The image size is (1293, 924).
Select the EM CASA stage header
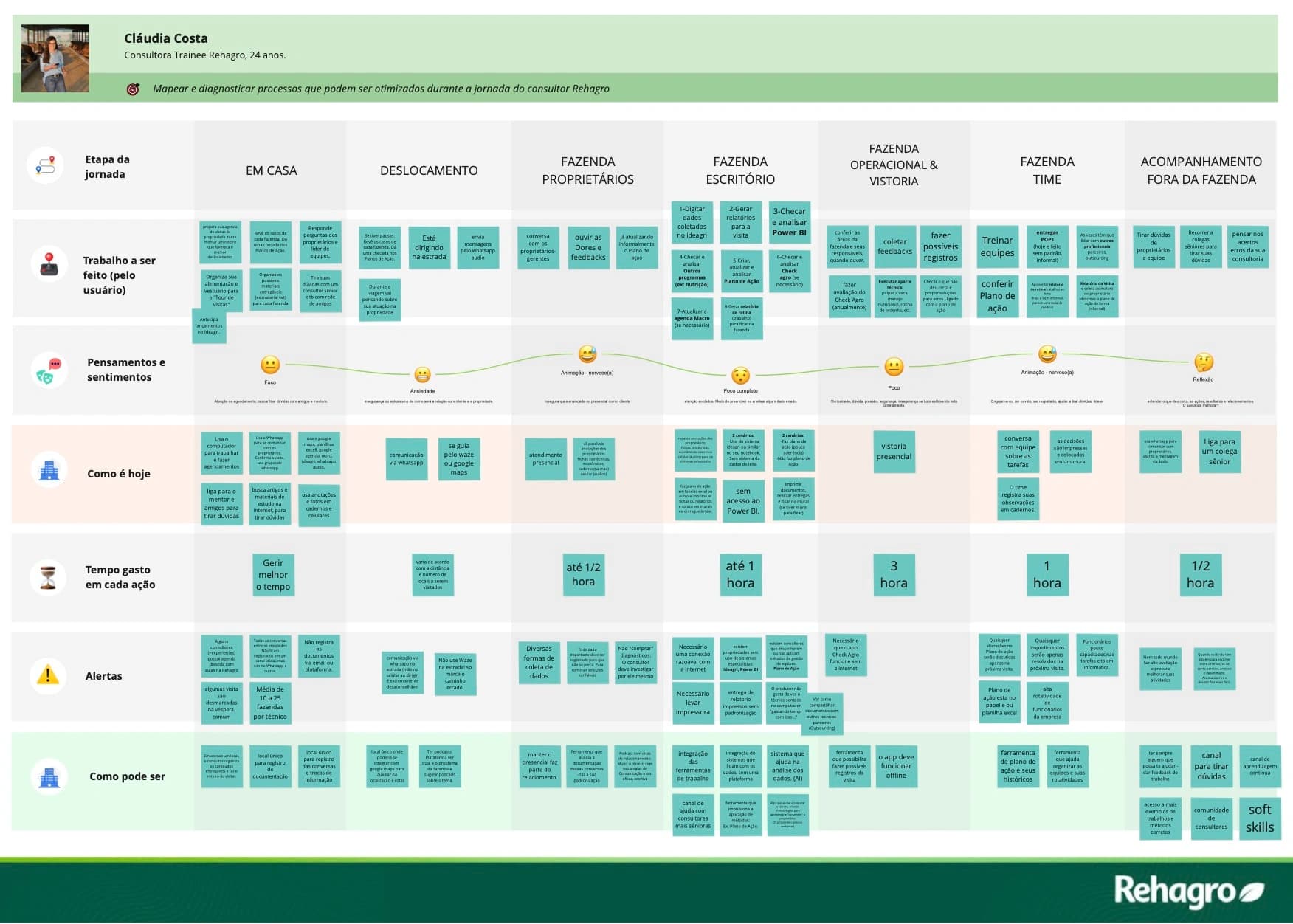[x=272, y=170]
